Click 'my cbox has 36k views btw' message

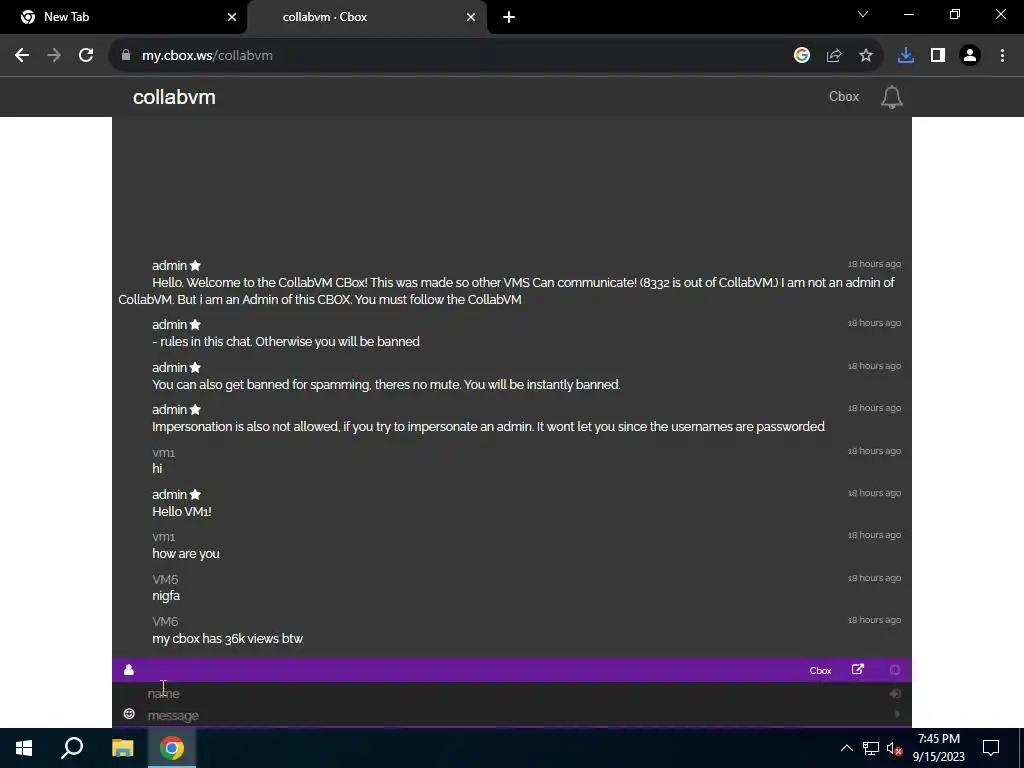(227, 639)
